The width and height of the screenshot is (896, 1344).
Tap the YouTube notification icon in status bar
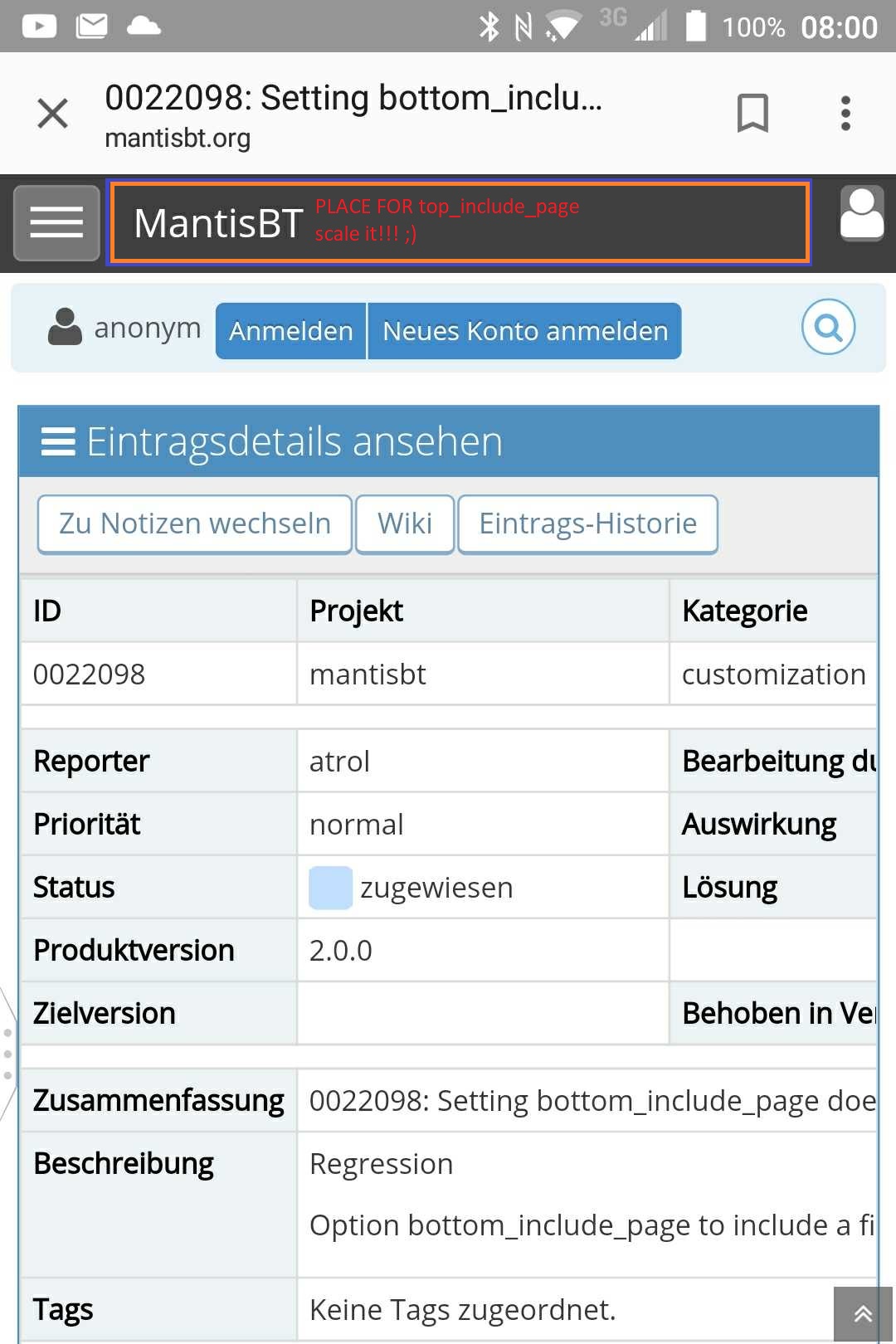[39, 27]
